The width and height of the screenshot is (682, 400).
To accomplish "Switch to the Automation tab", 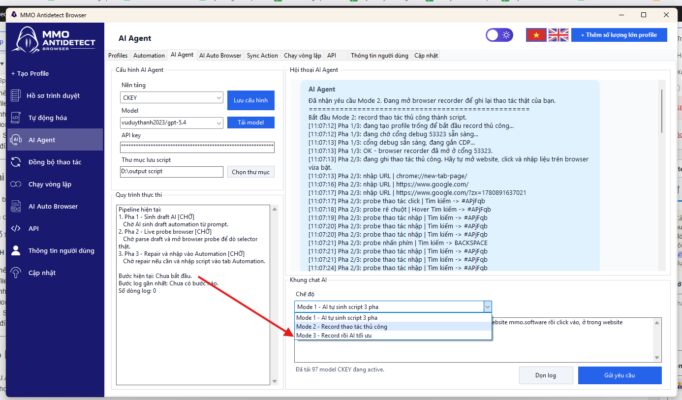I will coord(149,55).
